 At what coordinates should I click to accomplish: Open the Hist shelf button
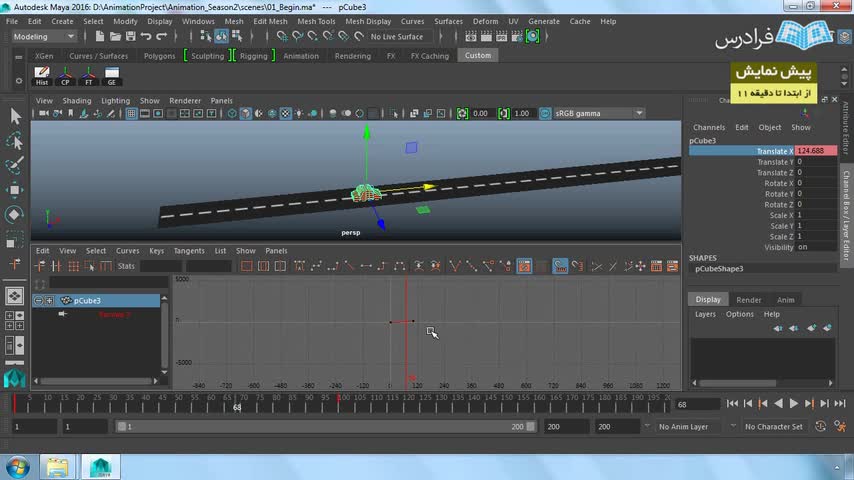pyautogui.click(x=42, y=75)
